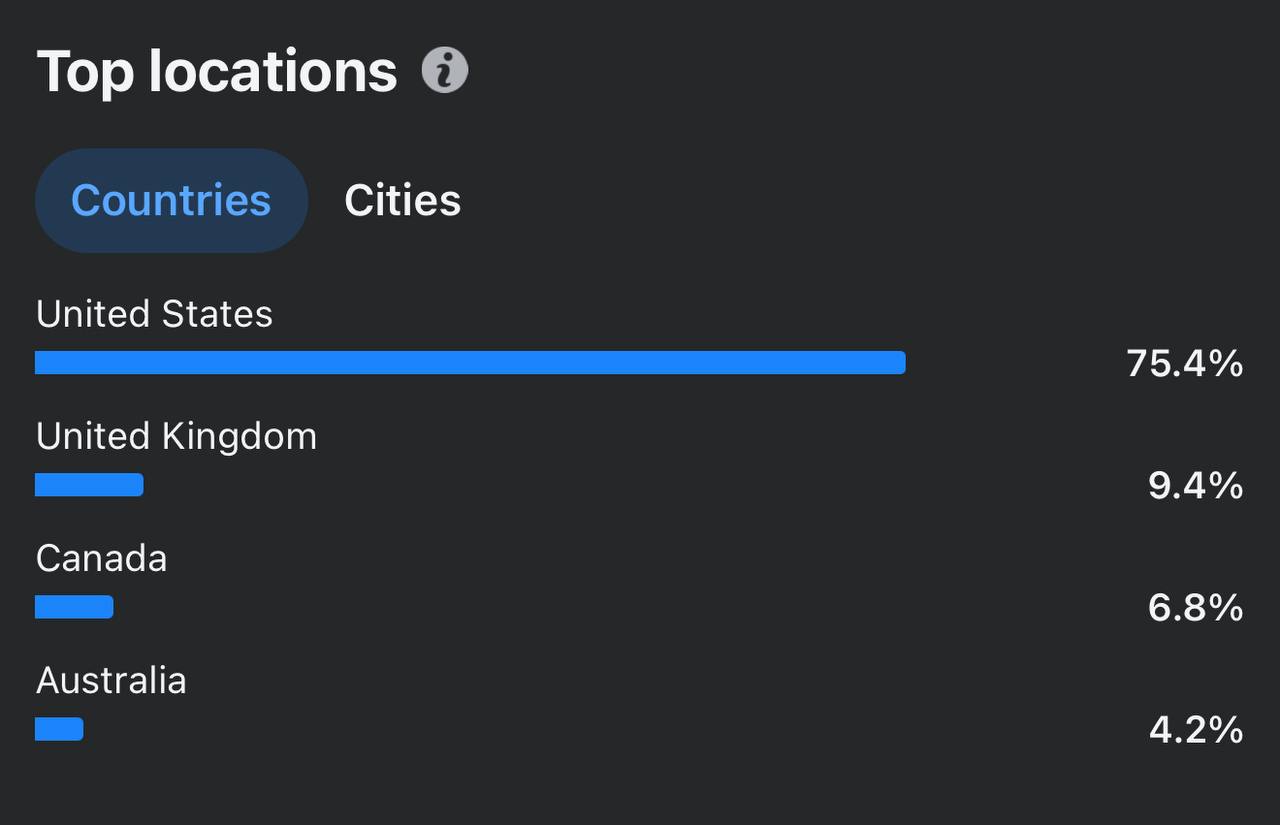Select the Australia label
This screenshot has height=825, width=1280.
[111, 681]
